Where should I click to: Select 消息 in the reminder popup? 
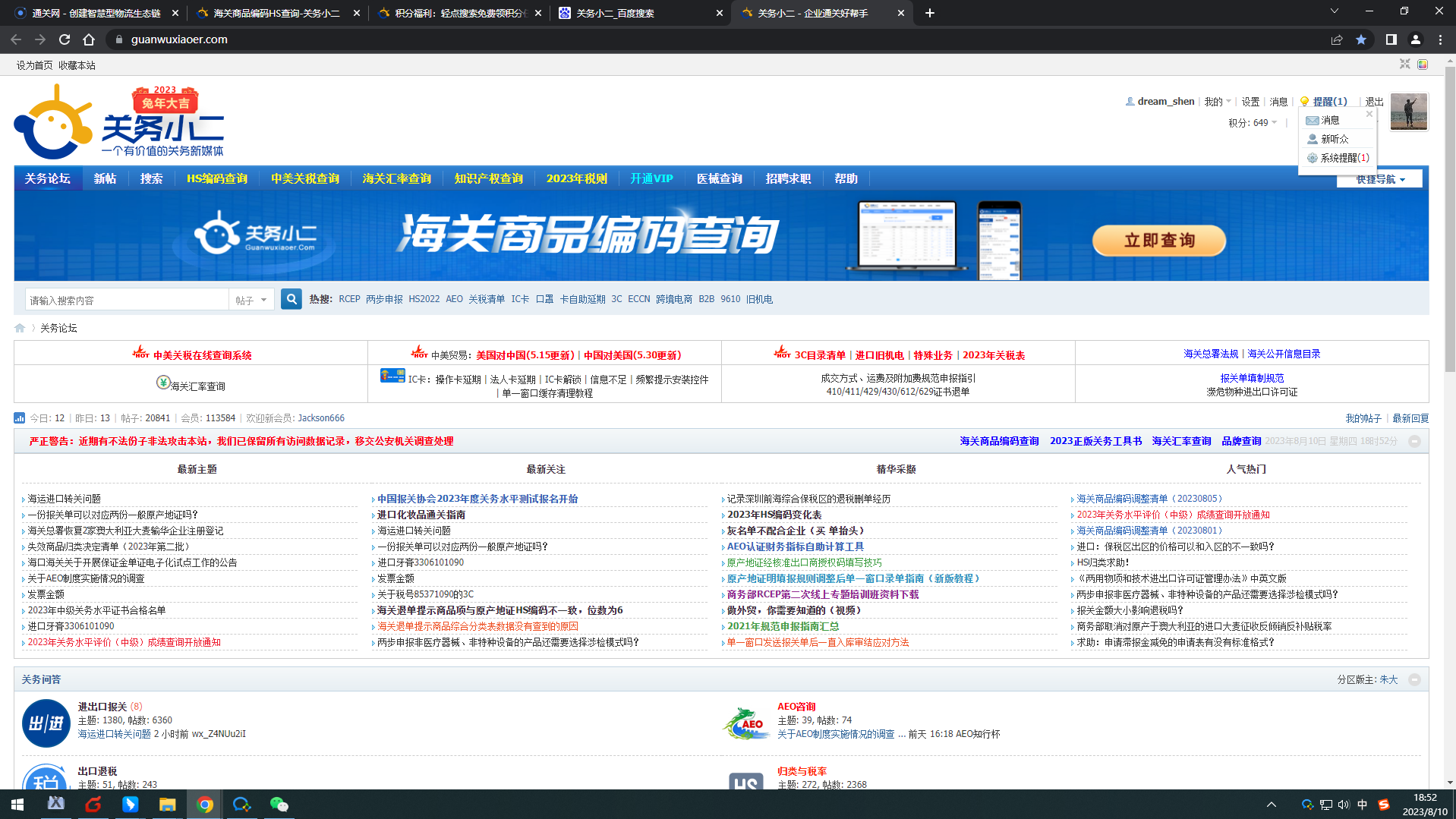1322,120
